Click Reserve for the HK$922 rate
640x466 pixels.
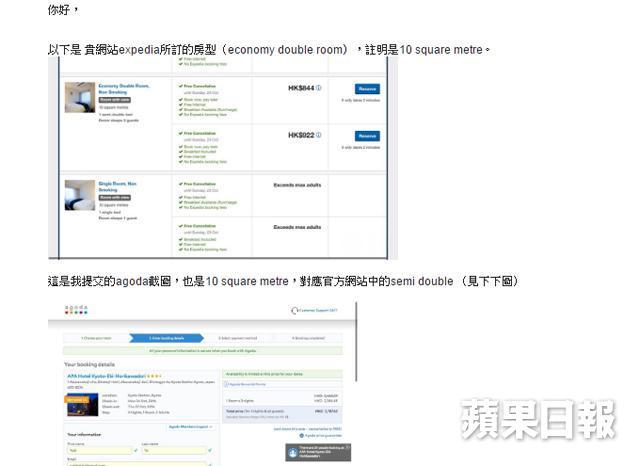[367, 135]
